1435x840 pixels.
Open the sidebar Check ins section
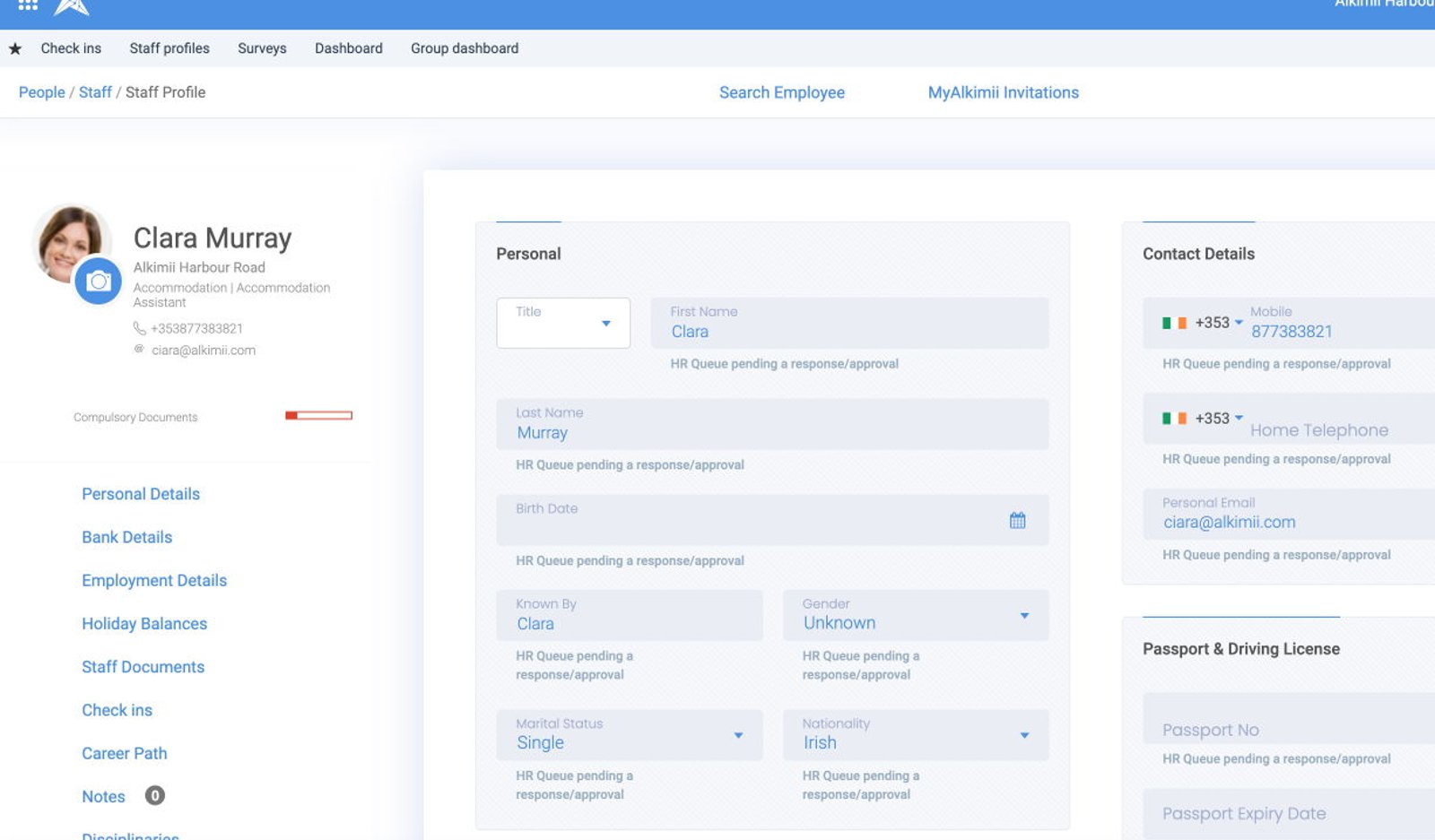pos(117,710)
